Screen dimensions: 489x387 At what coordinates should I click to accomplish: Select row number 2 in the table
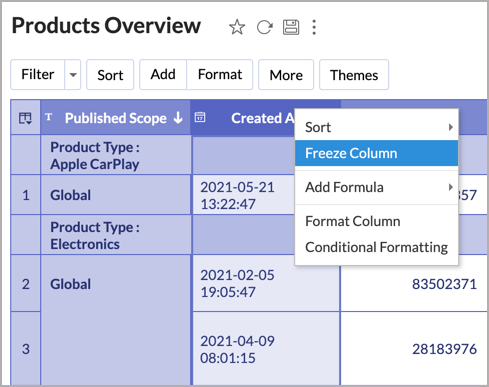26,284
